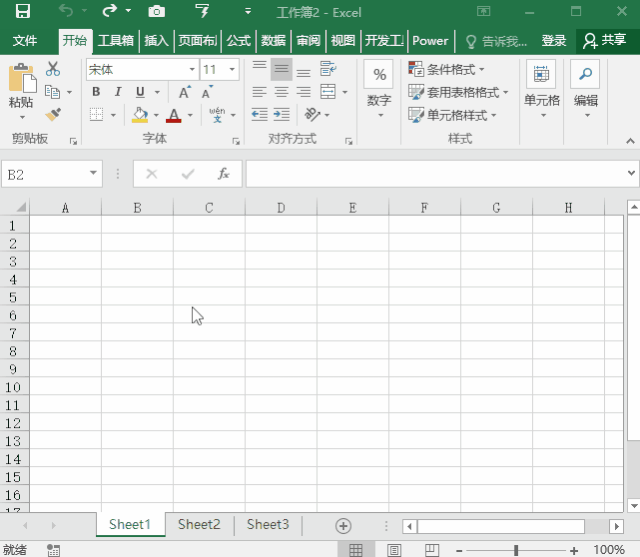This screenshot has height=557, width=640.
Task: Save the workbook with the floppy icon
Action: 23,11
